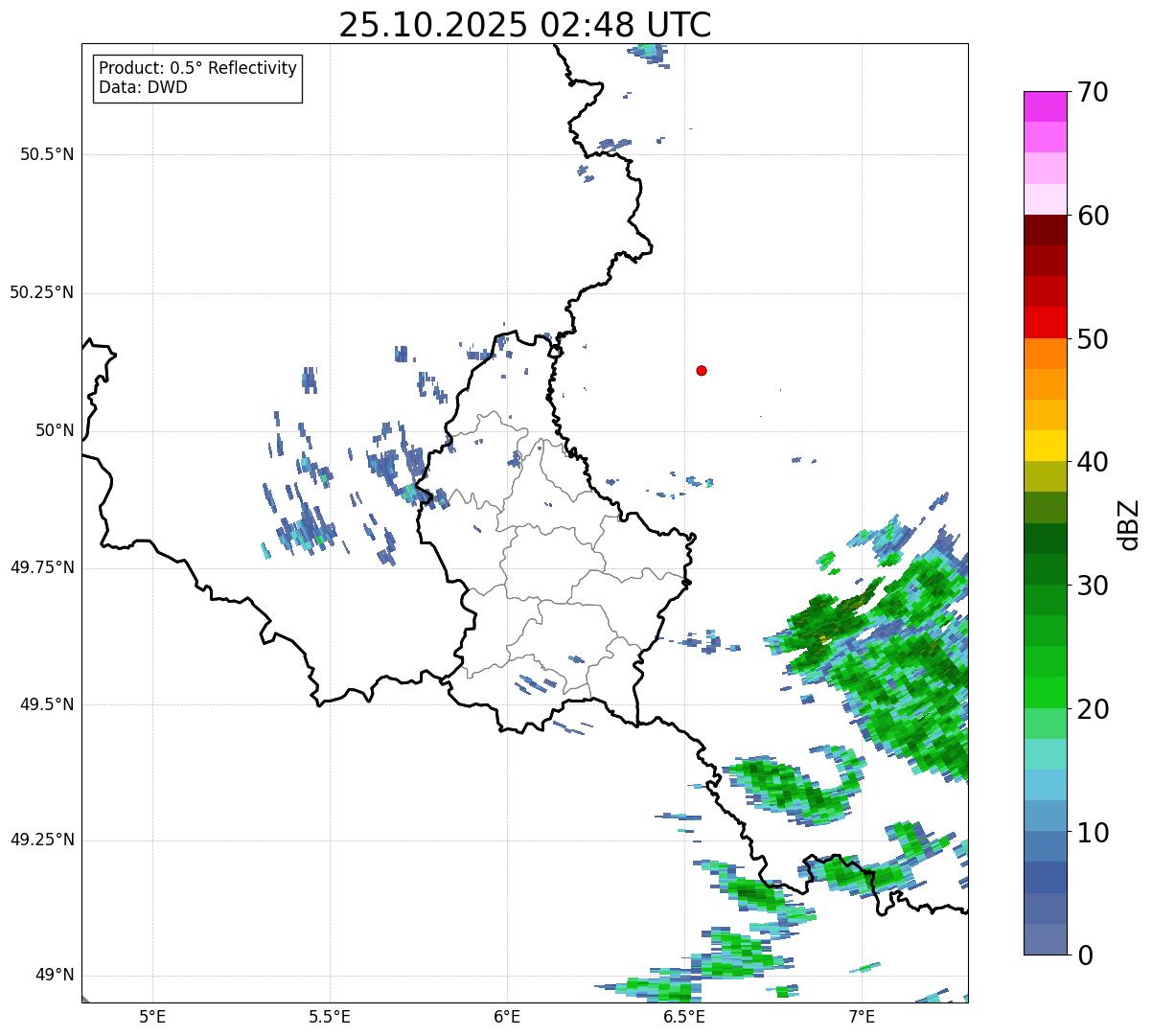Image resolution: width=1152 pixels, height=1036 pixels.
Task: Click the 50.5°N latitude label
Action: point(47,154)
